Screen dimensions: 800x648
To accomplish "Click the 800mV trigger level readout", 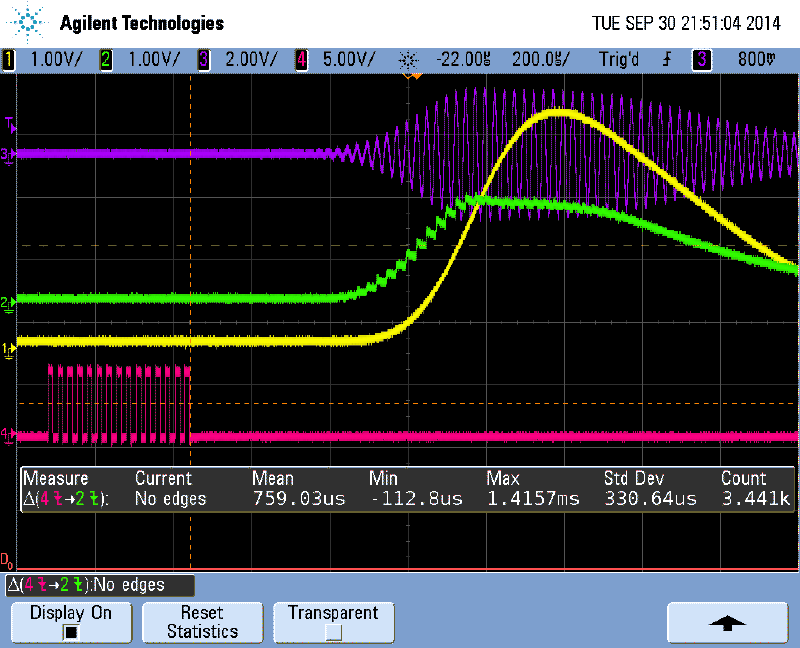I will coord(758,60).
